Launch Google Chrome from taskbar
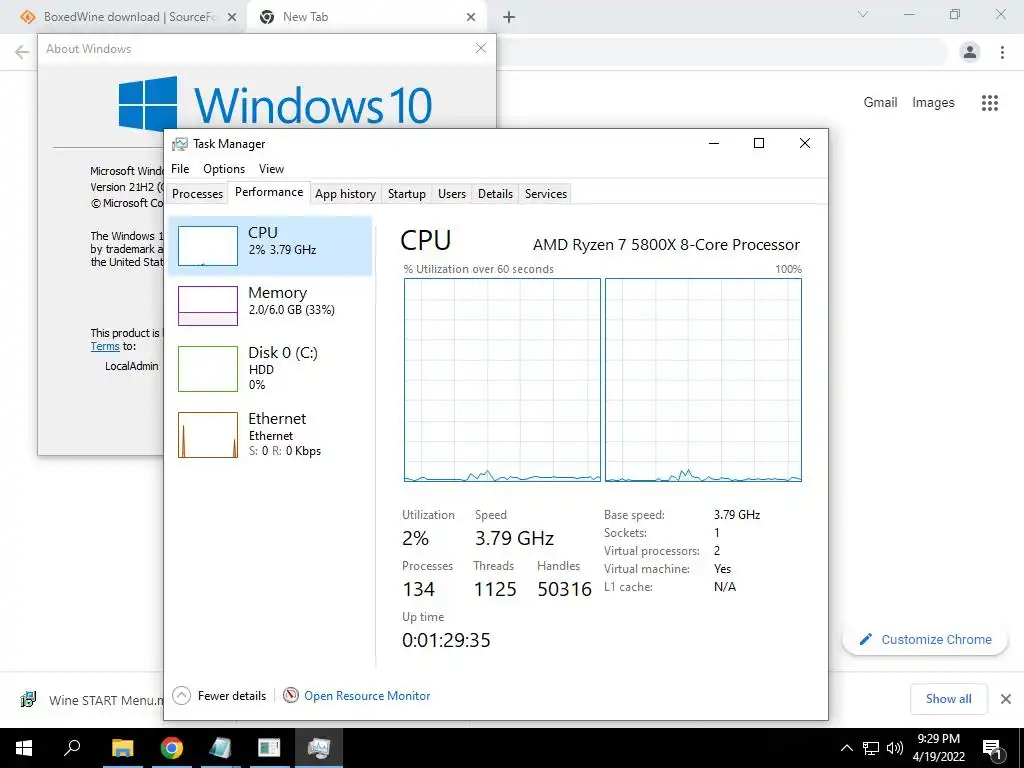The image size is (1024, 768). click(172, 748)
